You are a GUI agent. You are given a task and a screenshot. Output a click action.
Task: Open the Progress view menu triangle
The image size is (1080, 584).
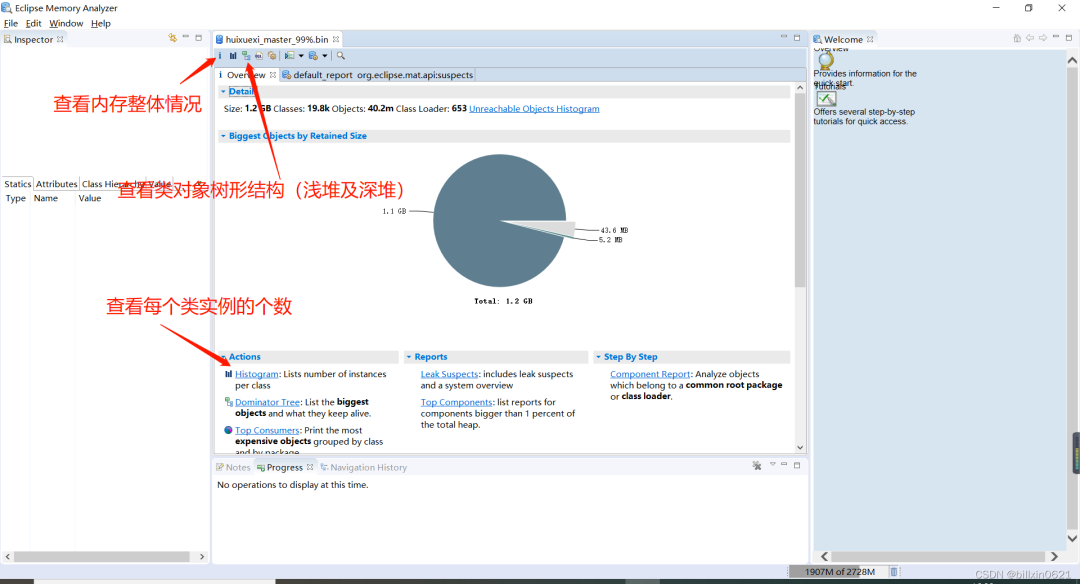pos(772,465)
